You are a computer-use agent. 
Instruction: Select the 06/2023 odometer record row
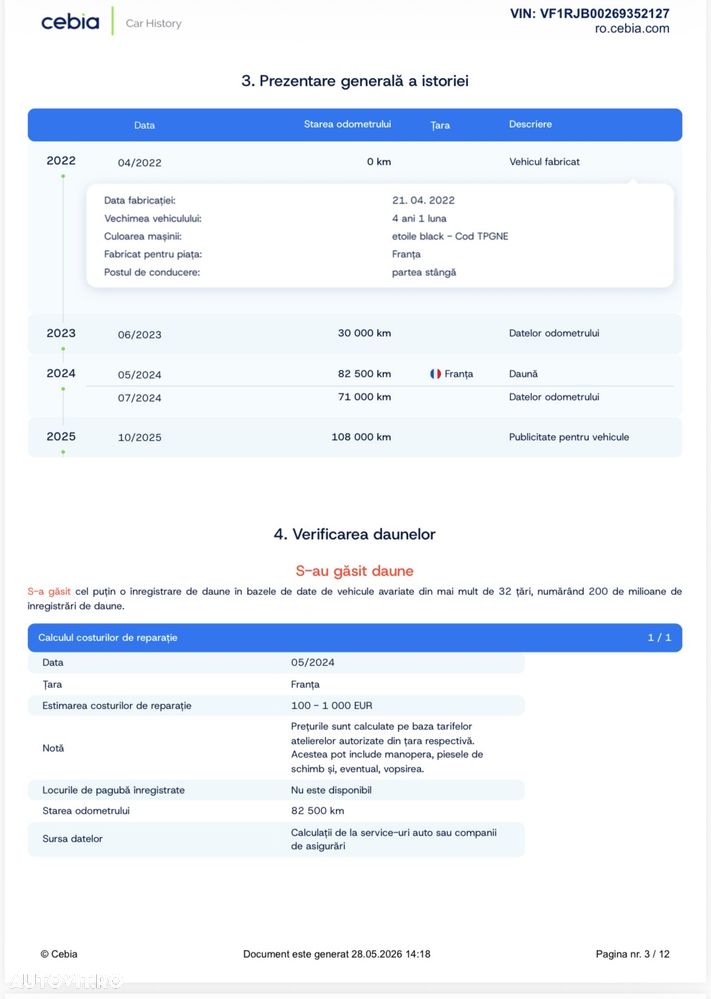pyautogui.click(x=355, y=334)
